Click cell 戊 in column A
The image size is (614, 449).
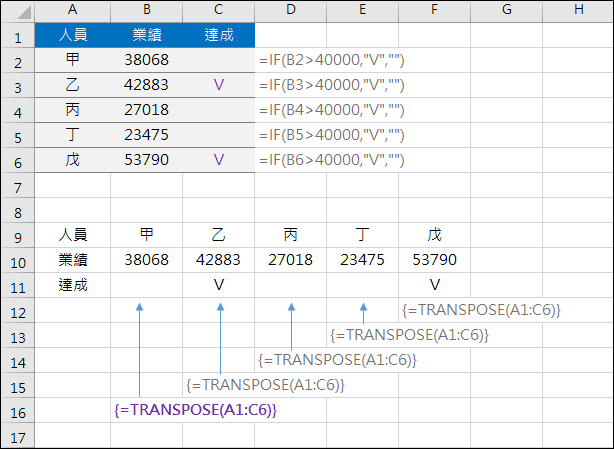pos(73,160)
